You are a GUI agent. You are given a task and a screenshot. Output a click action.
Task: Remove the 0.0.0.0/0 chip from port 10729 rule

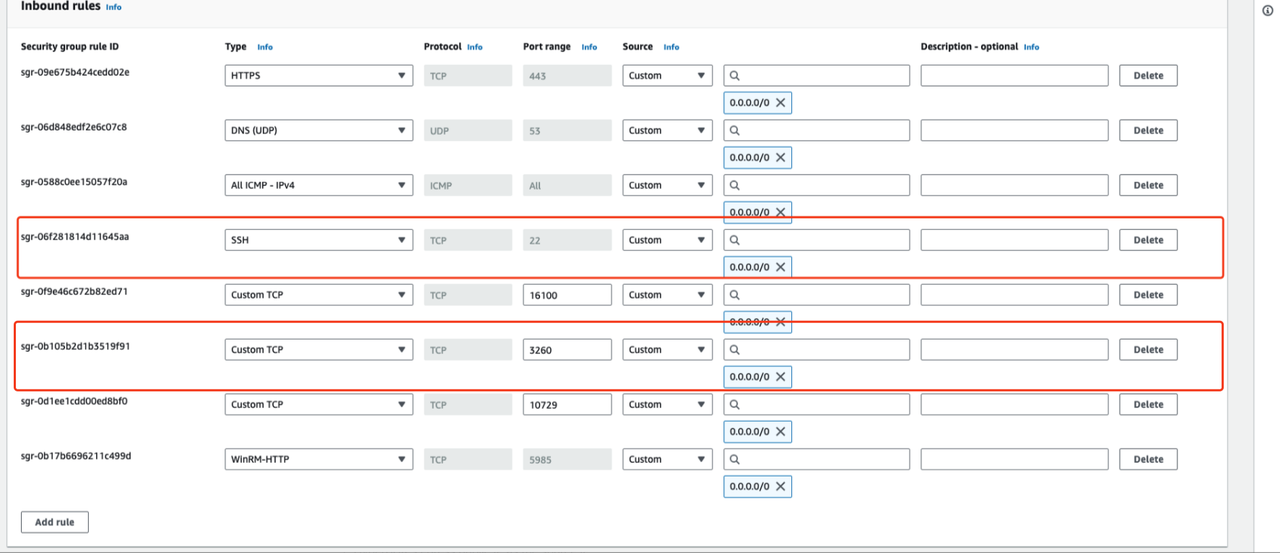[x=781, y=432]
